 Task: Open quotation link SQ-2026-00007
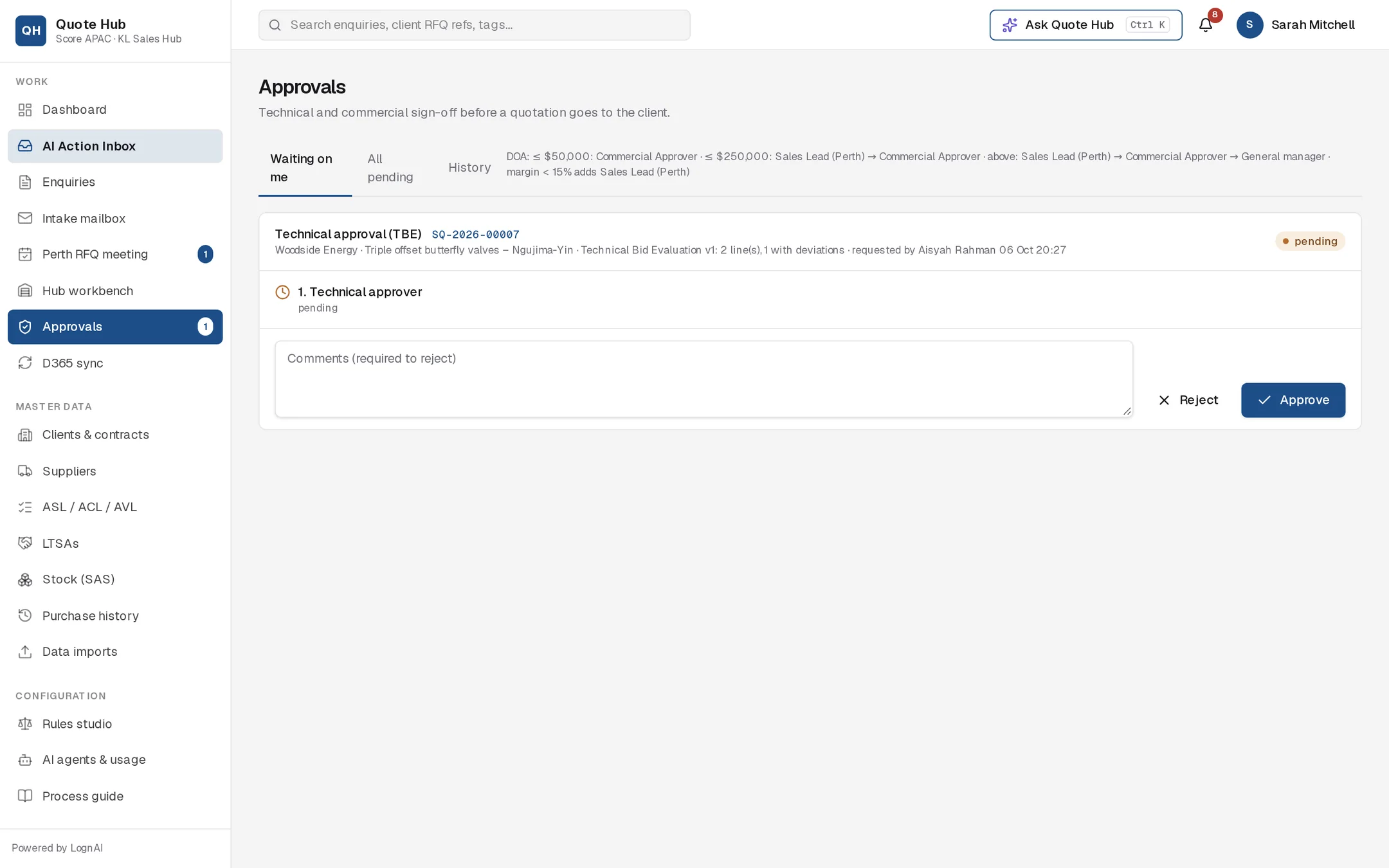pyautogui.click(x=475, y=235)
